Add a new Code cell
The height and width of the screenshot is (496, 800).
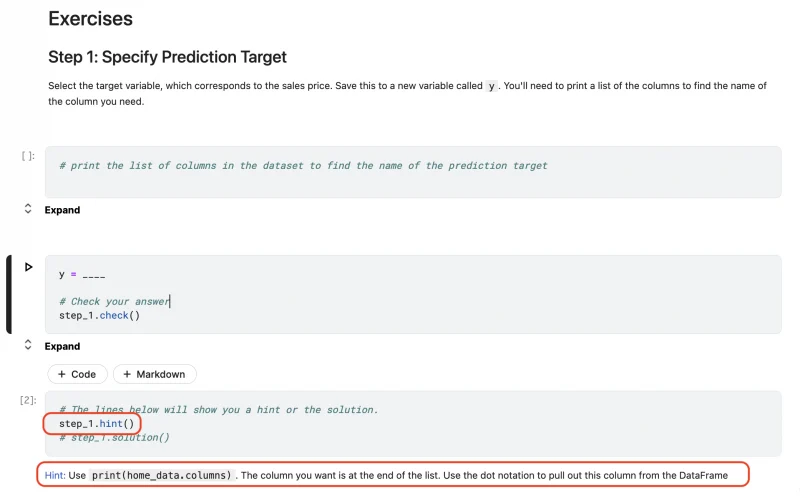click(76, 374)
